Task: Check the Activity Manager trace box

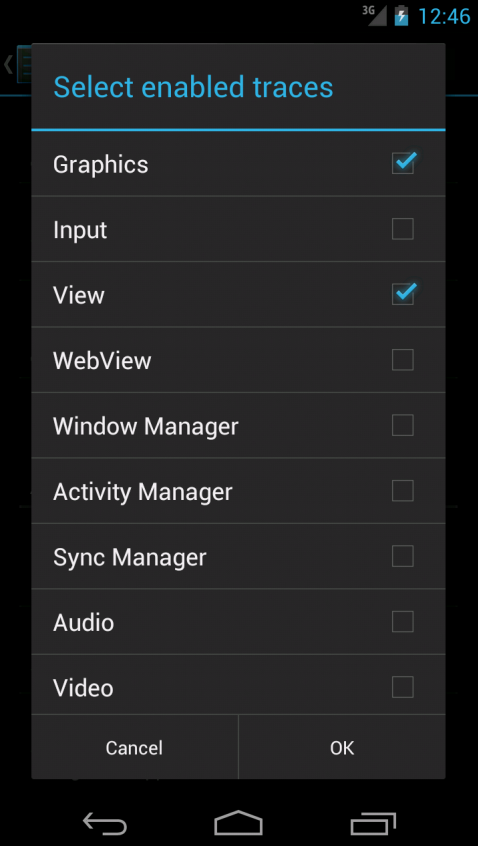Action: click(x=403, y=491)
